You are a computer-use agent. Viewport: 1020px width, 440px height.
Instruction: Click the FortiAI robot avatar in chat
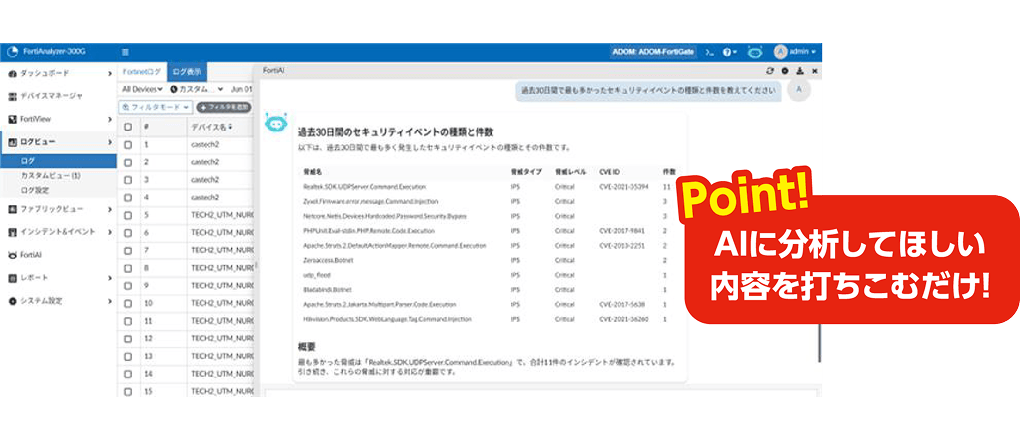pos(275,122)
